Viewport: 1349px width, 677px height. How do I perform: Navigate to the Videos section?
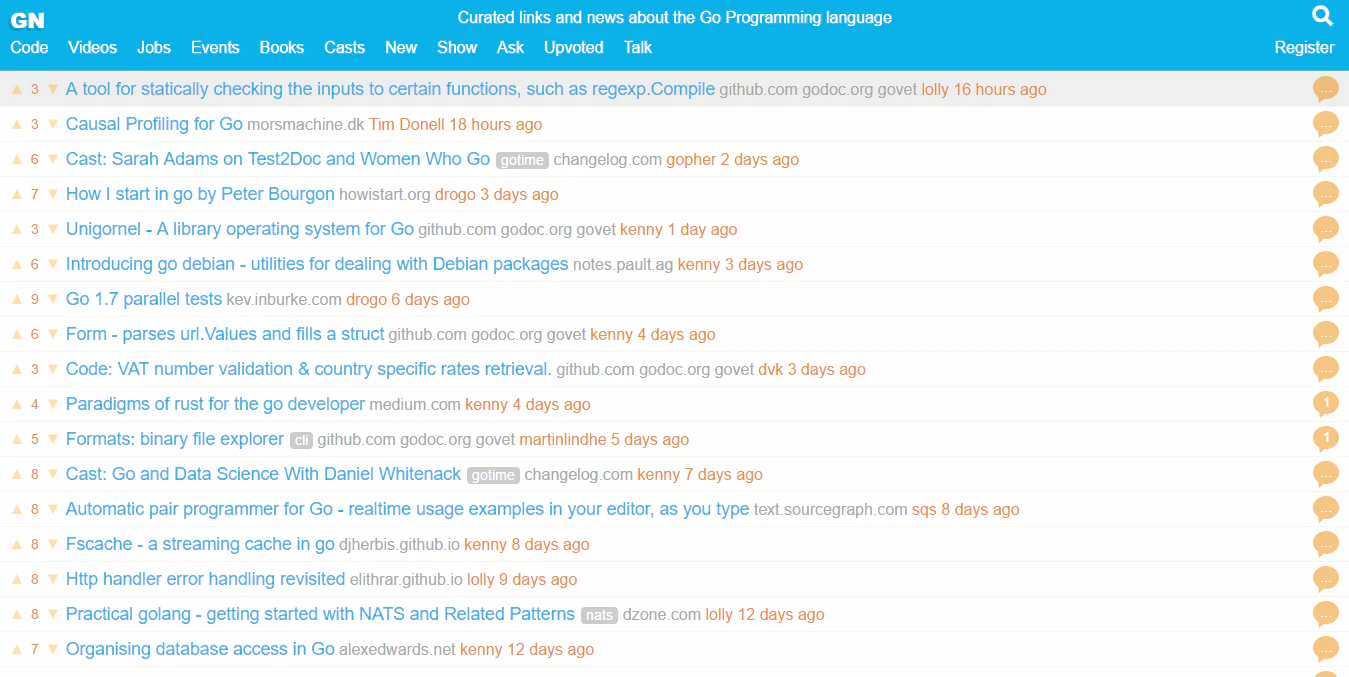[x=92, y=47]
